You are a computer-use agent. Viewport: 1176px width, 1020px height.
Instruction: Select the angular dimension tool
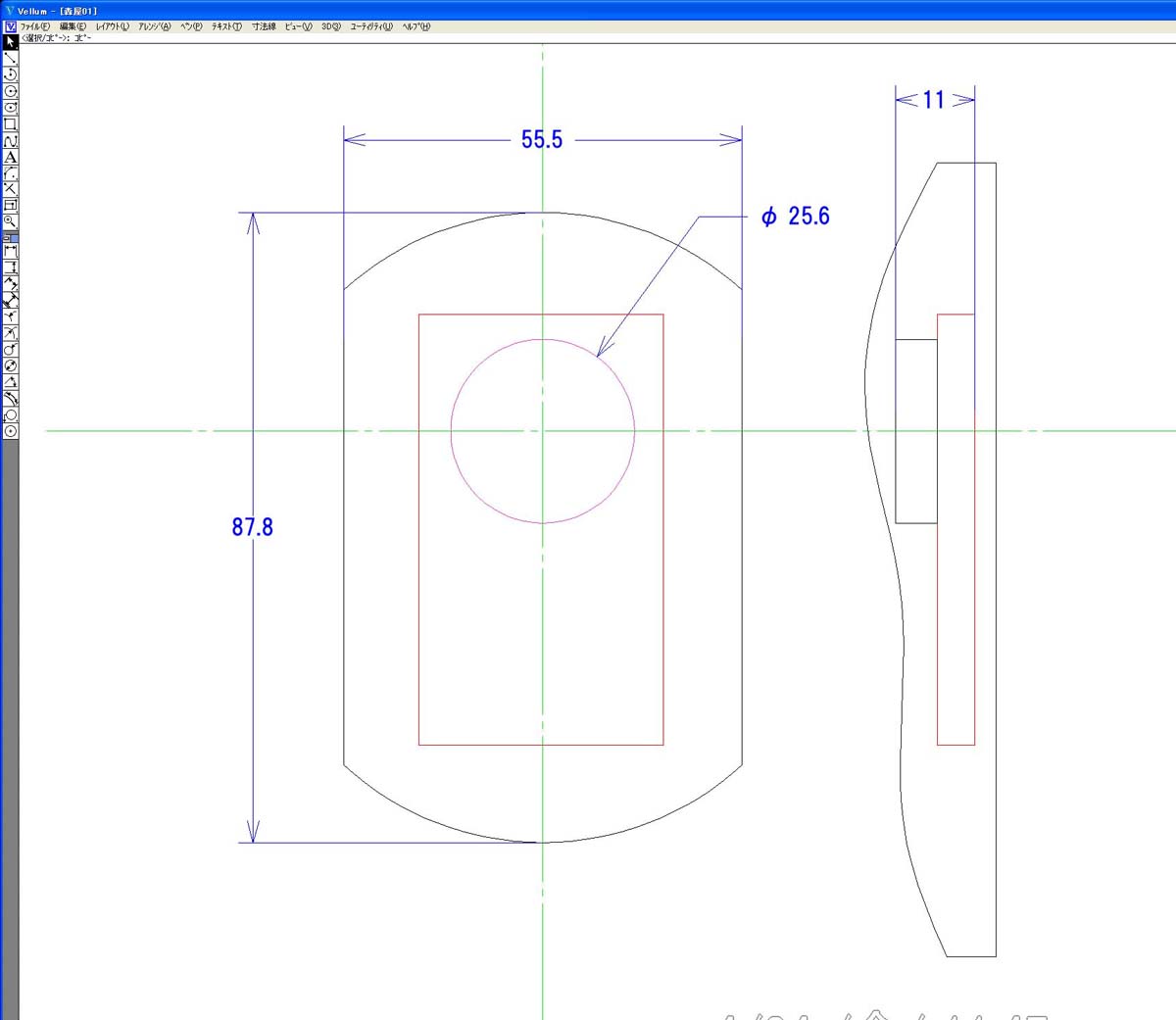tap(10, 382)
